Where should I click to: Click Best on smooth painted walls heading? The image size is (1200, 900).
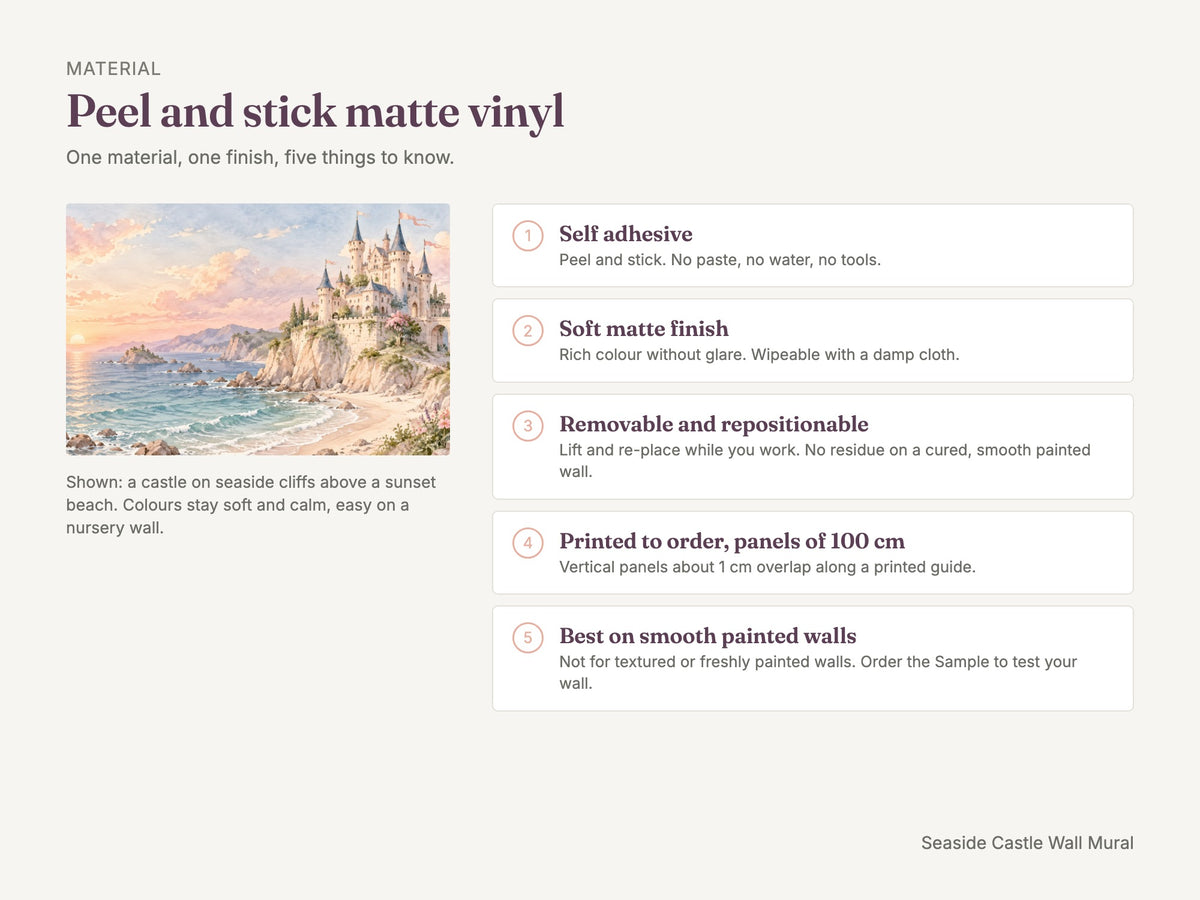(x=708, y=636)
